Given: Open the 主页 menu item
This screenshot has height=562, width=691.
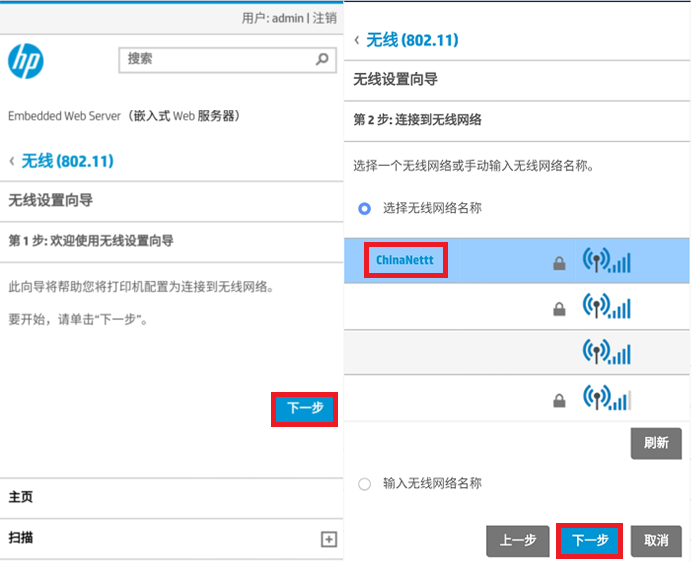Looking at the screenshot, I should click(x=21, y=497).
